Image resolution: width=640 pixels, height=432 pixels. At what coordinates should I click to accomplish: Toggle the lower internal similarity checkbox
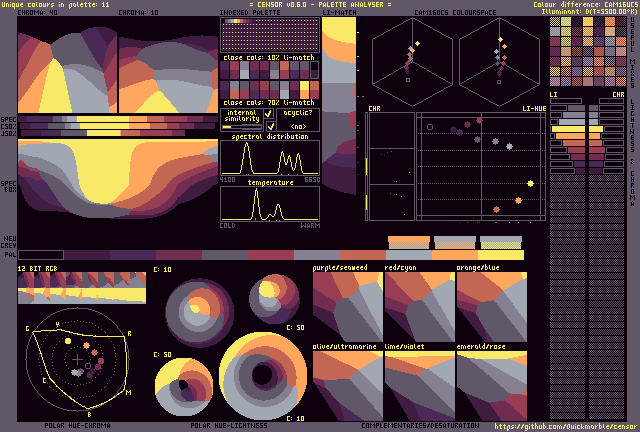(x=269, y=127)
